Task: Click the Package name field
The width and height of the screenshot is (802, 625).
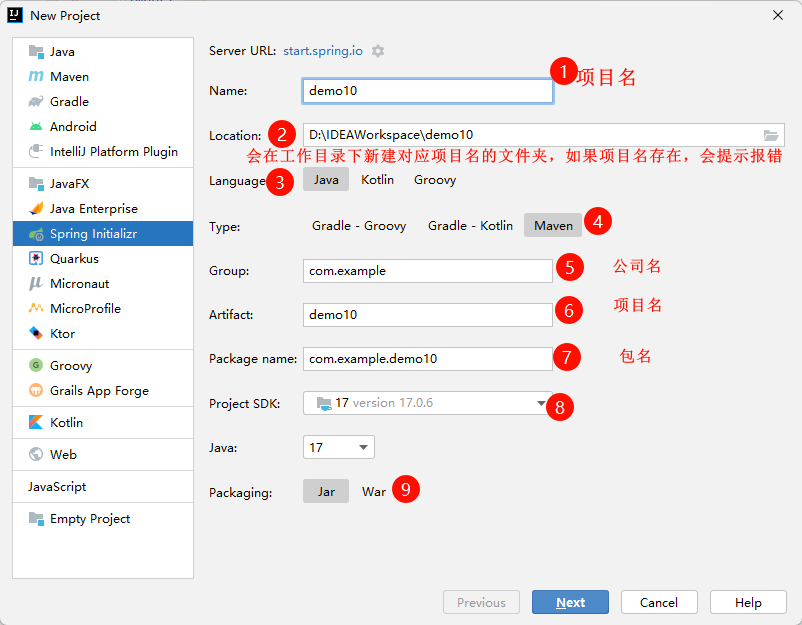Action: coord(428,359)
